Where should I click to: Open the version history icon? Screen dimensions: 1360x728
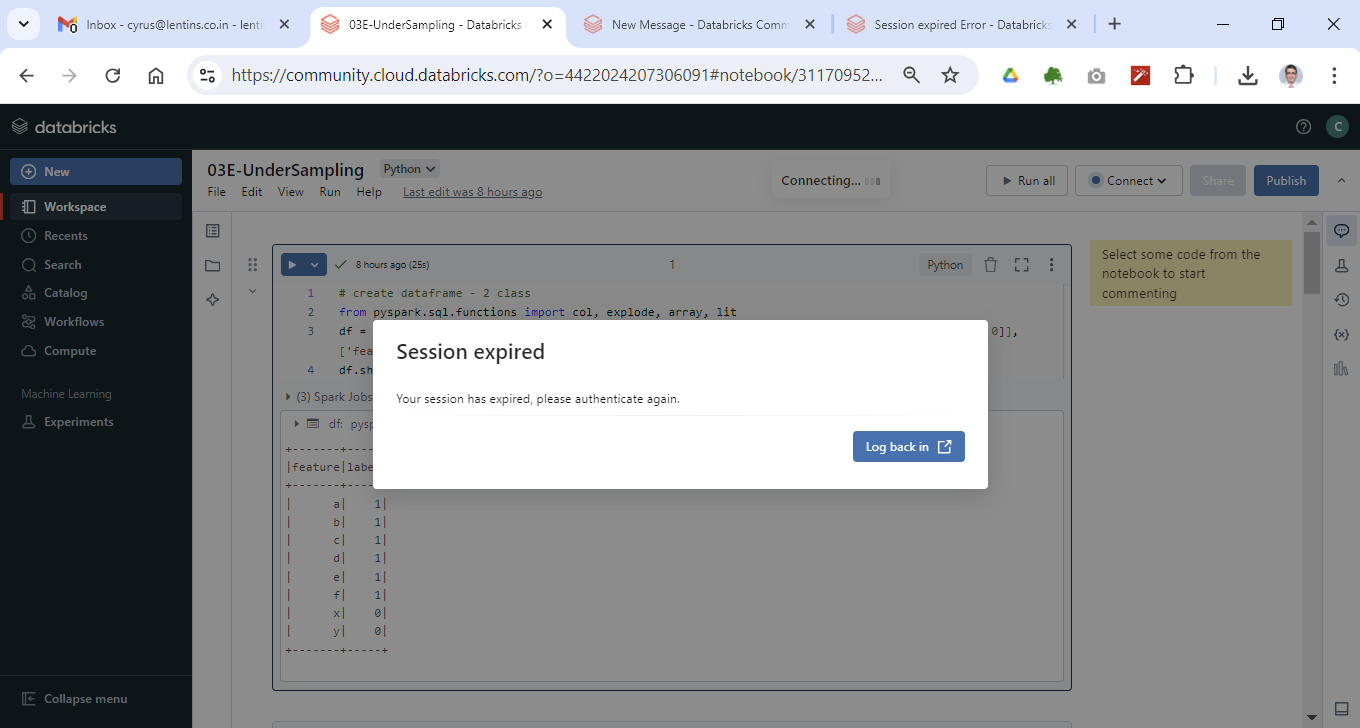coord(1341,300)
